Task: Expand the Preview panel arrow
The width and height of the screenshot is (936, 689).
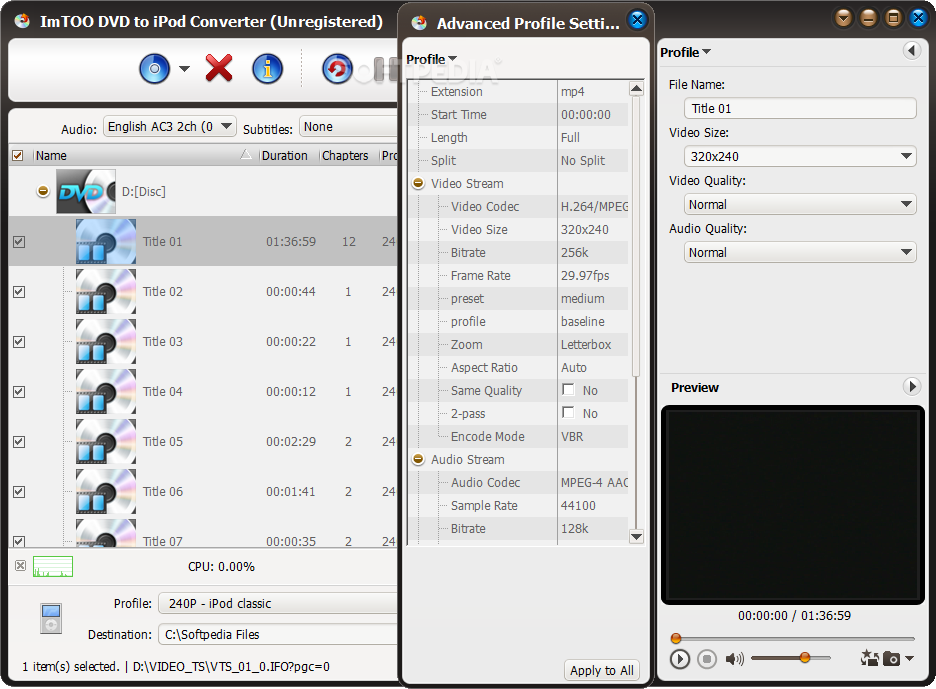Action: [x=912, y=387]
